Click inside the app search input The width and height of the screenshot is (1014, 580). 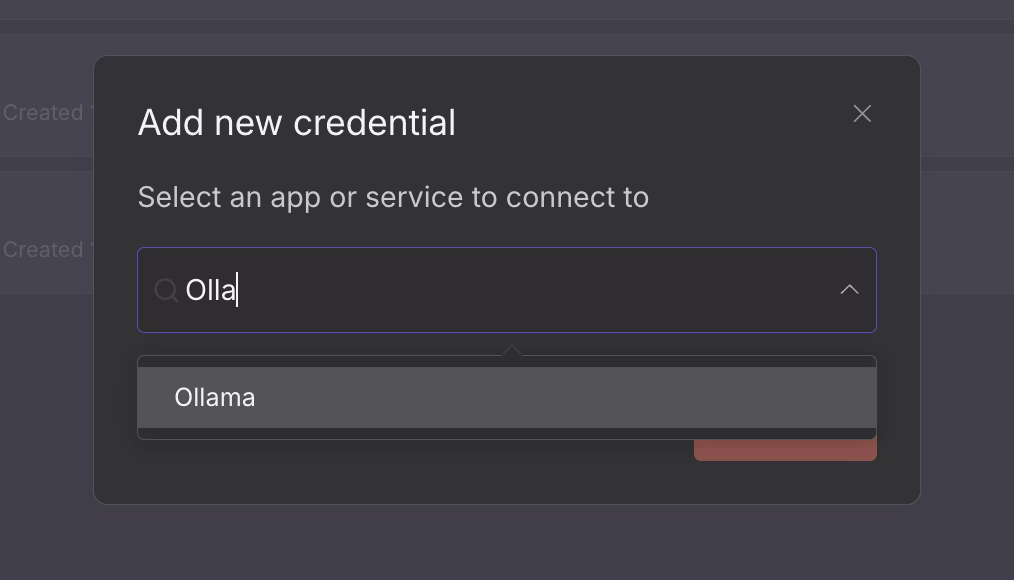click(x=450, y=290)
